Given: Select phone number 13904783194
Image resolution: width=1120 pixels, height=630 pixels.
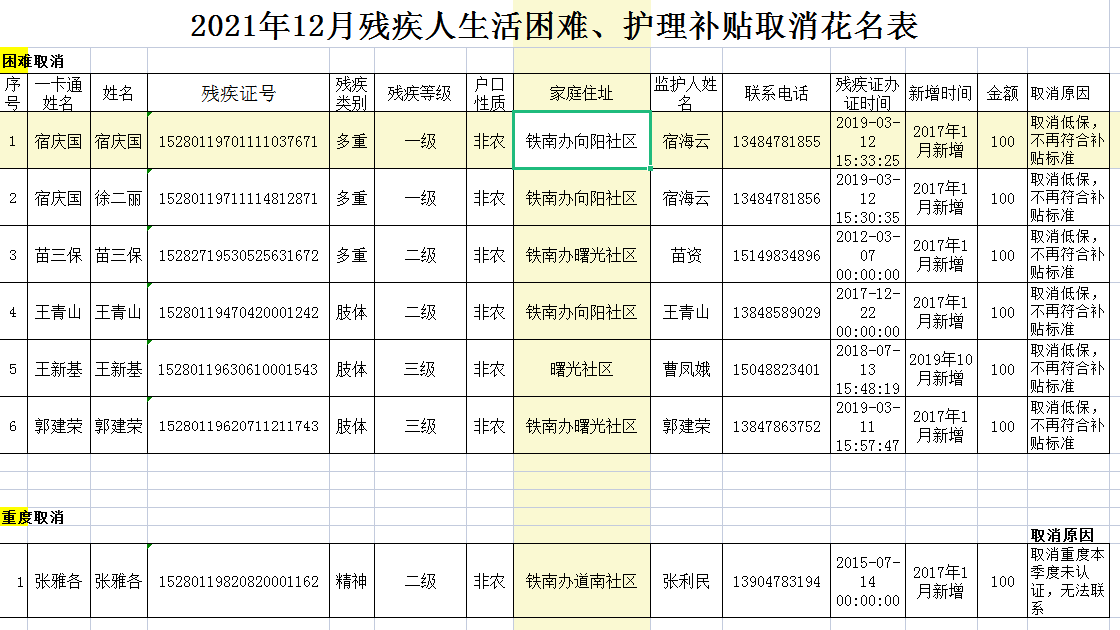Looking at the screenshot, I should coord(776,581).
